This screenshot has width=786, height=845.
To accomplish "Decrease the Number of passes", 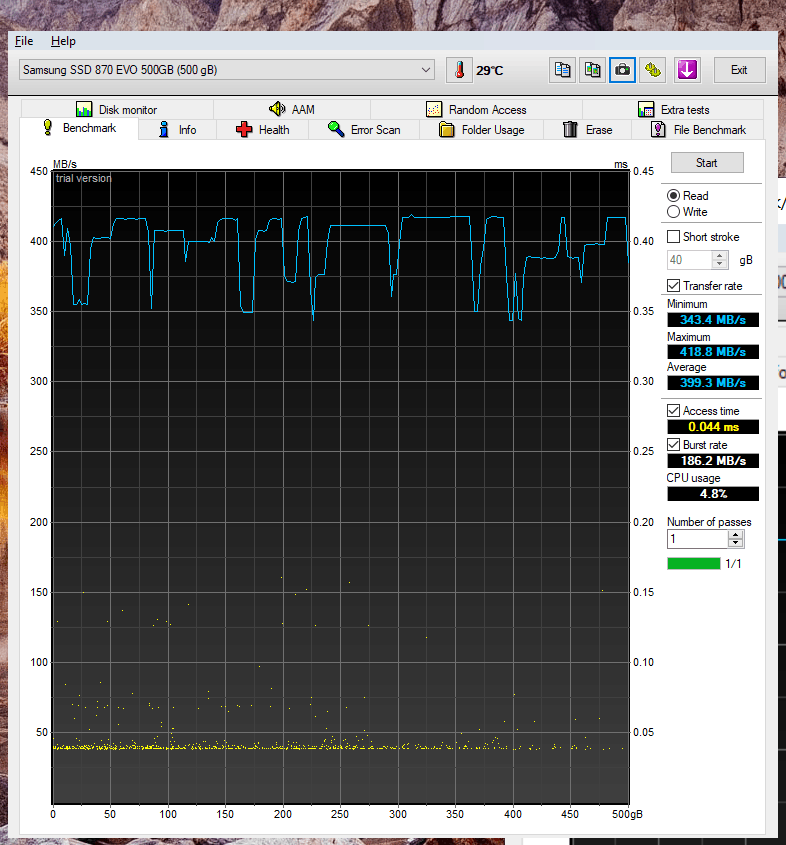I will point(735,543).
